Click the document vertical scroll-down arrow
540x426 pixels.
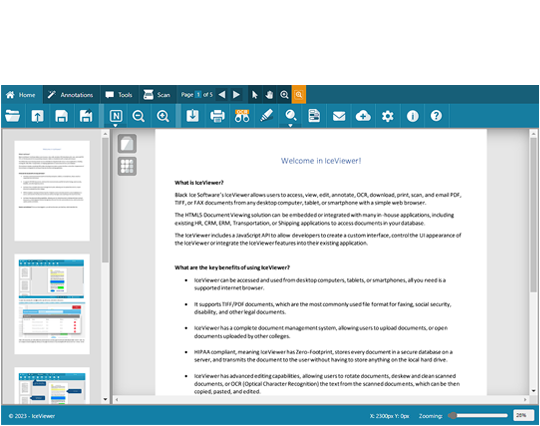pyautogui.click(x=533, y=391)
